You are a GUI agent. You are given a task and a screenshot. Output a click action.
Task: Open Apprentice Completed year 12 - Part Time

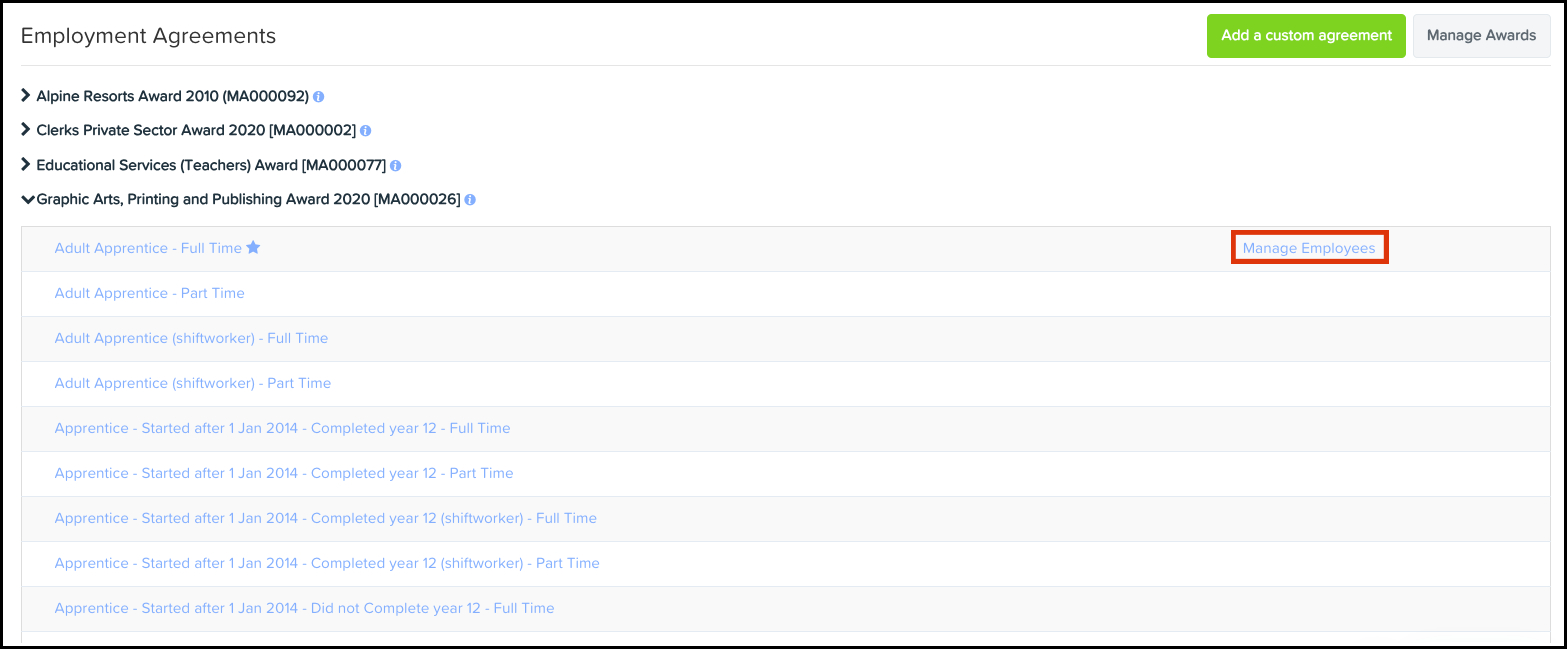[x=283, y=473]
